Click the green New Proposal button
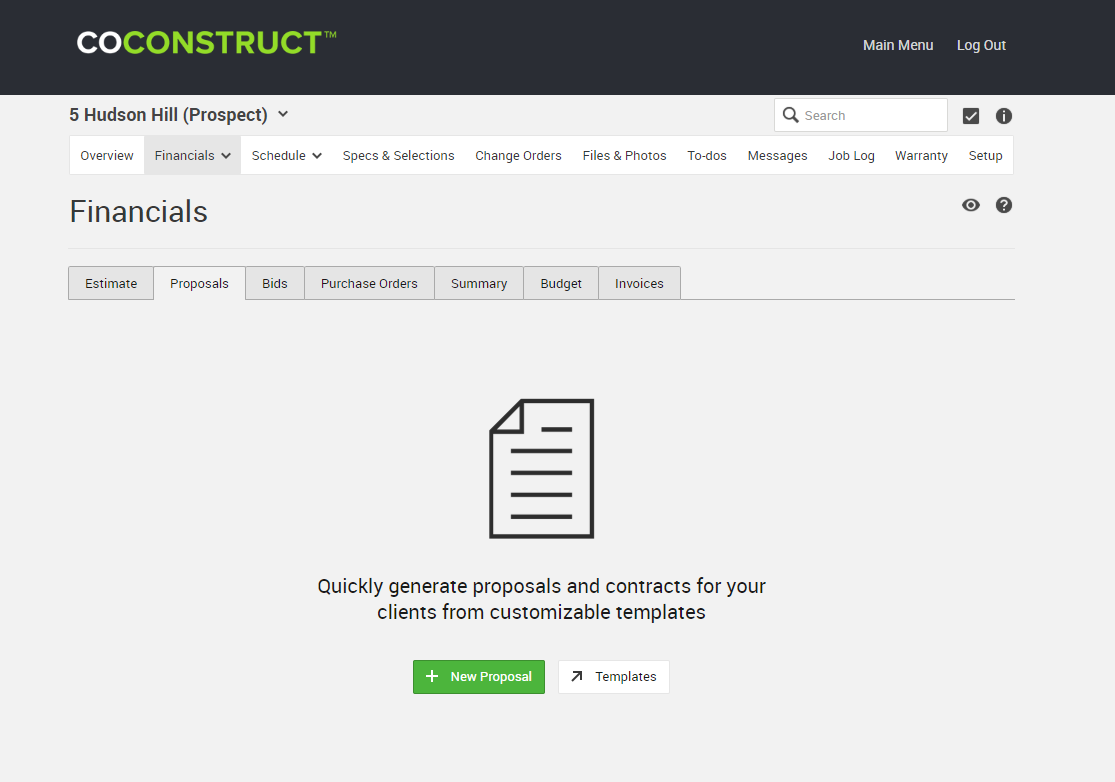The image size is (1115, 782). [479, 677]
